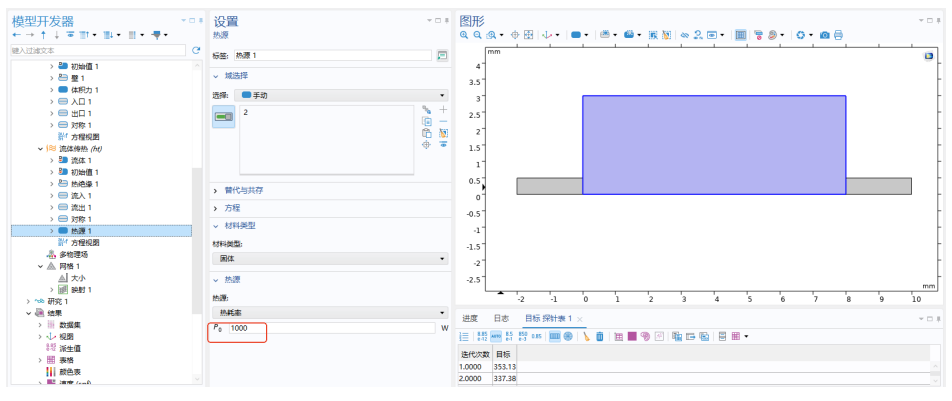Click the 键入过滤文本 filter text field
Image resolution: width=952 pixels, height=401 pixels.
click(98, 50)
